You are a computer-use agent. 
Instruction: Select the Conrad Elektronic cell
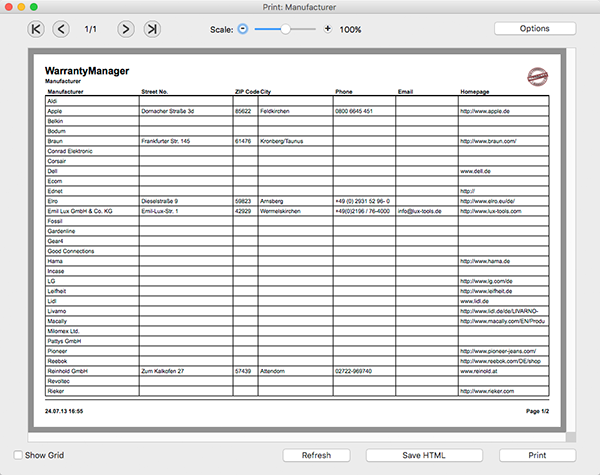pos(92,151)
